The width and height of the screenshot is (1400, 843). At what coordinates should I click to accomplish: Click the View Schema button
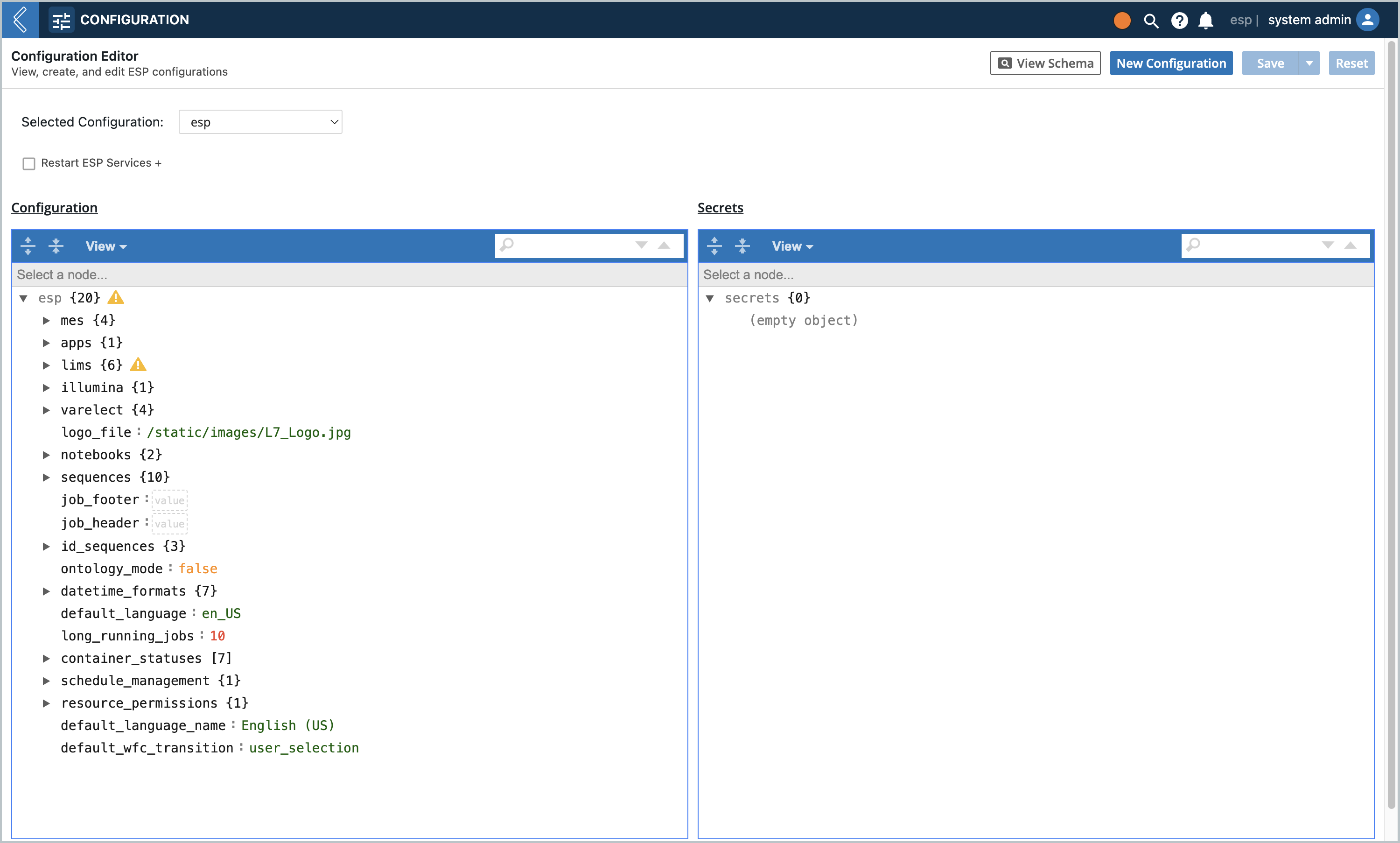[x=1045, y=63]
